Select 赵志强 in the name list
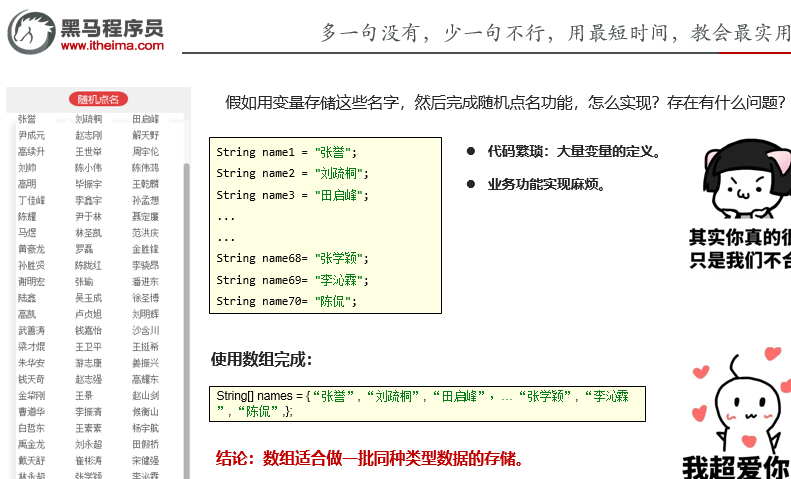 coord(88,379)
